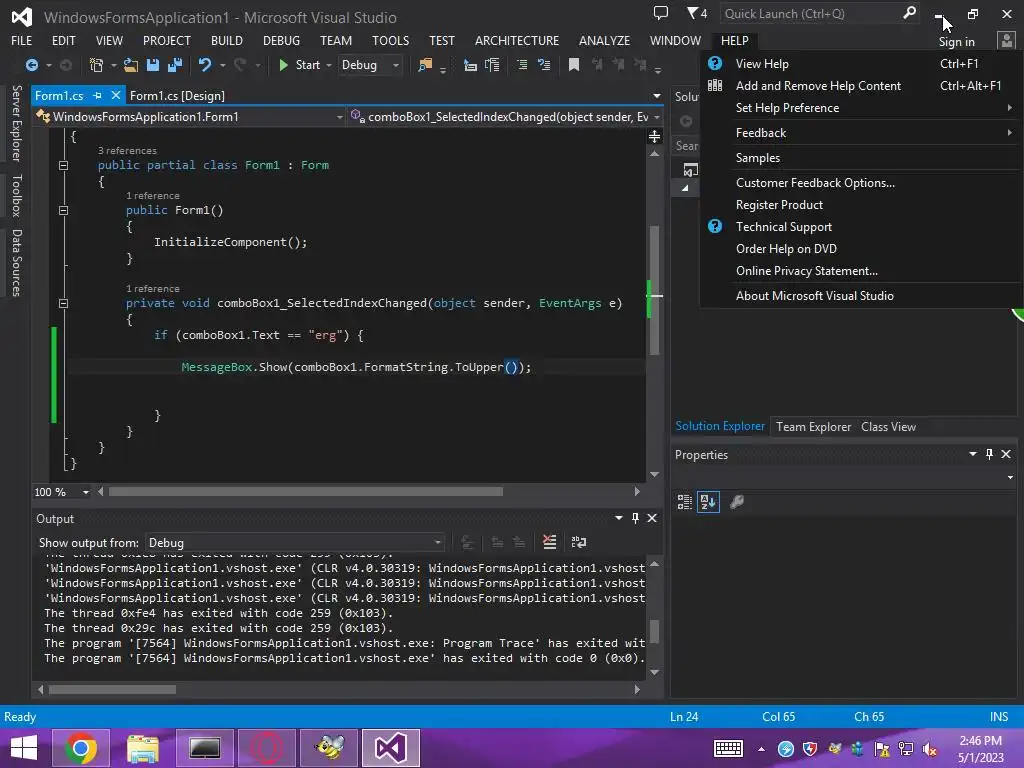
Task: Open the 100 % zoom dropdown
Action: [86, 492]
